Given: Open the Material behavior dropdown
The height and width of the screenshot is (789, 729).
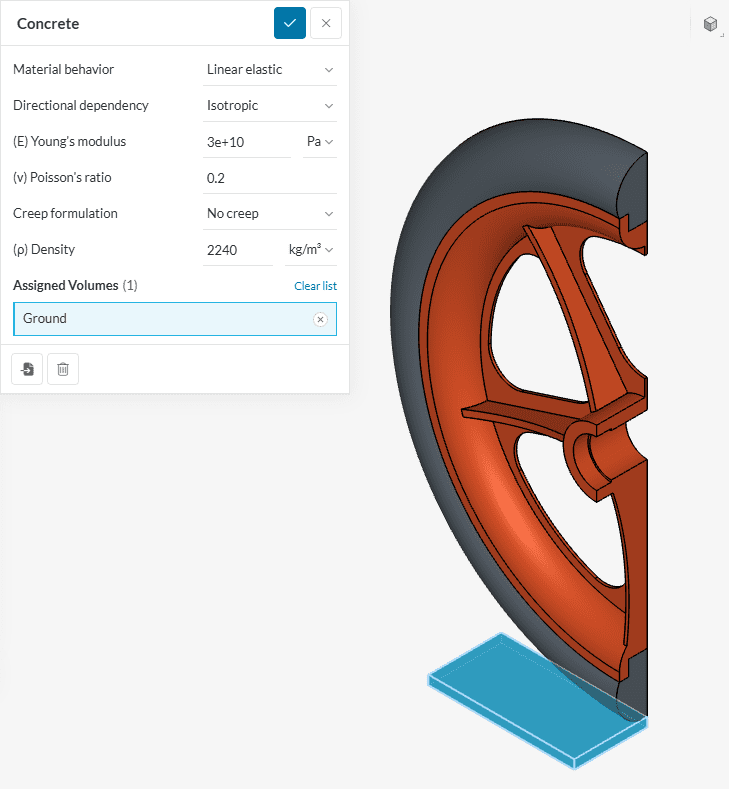Looking at the screenshot, I should 269,69.
